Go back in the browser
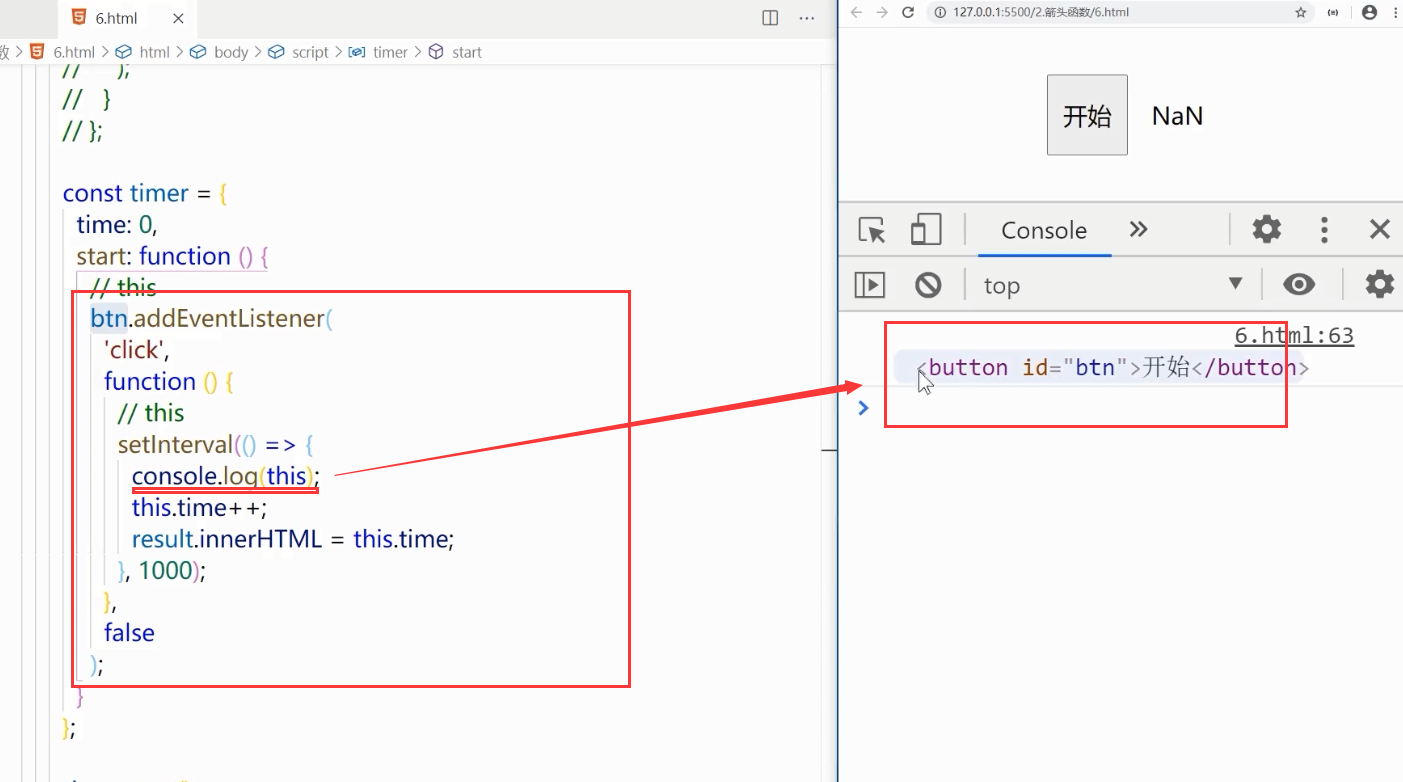The width and height of the screenshot is (1403, 782). click(856, 12)
